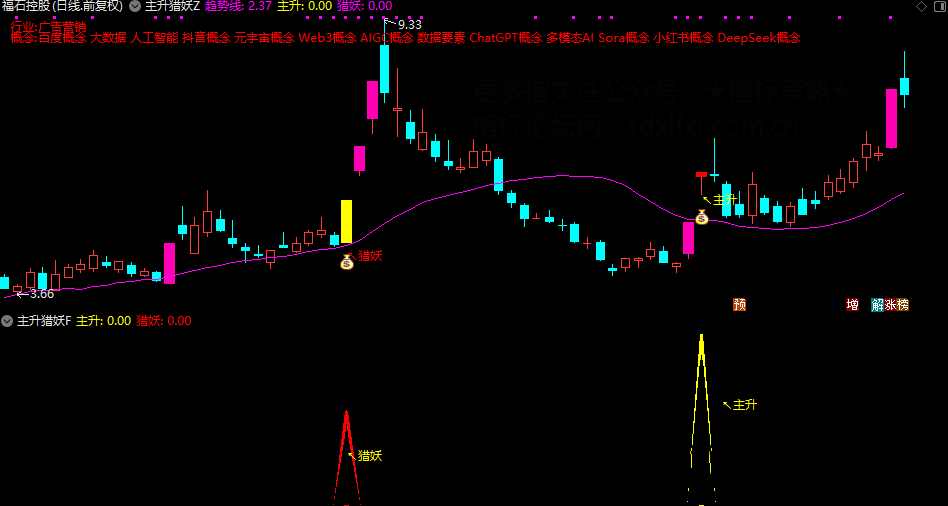
Task: Open the brown 榜 badge
Action: [903, 305]
